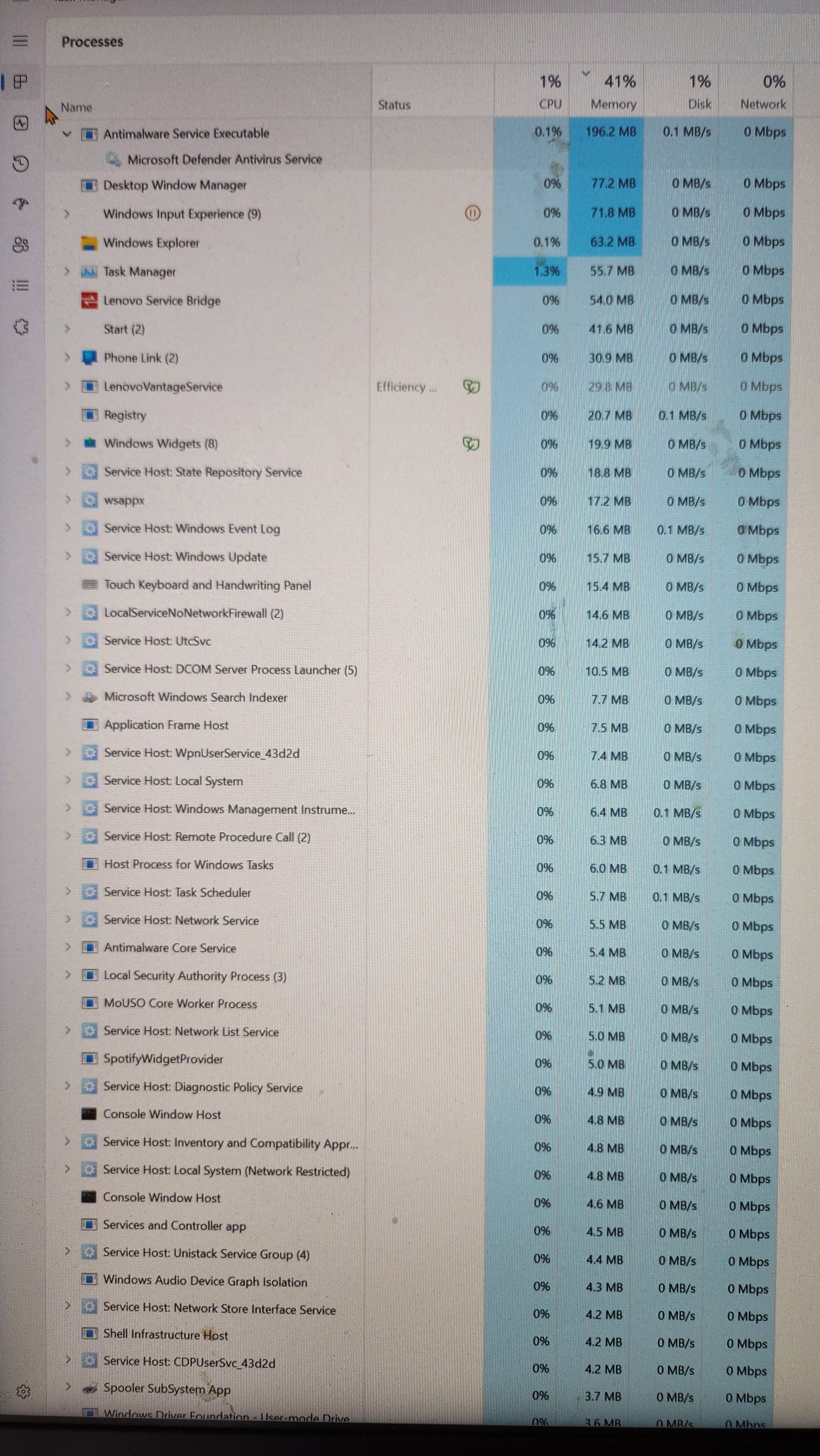Viewport: 820px width, 1456px height.
Task: Open Startup apps sidebar icon
Action: 21,204
